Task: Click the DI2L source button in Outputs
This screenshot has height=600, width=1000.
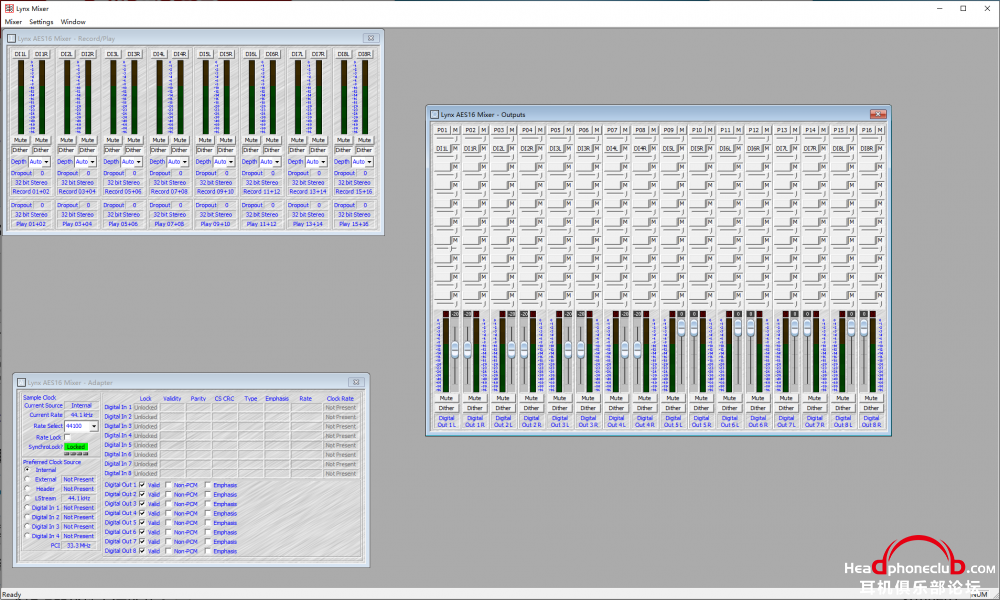Action: pyautogui.click(x=499, y=149)
